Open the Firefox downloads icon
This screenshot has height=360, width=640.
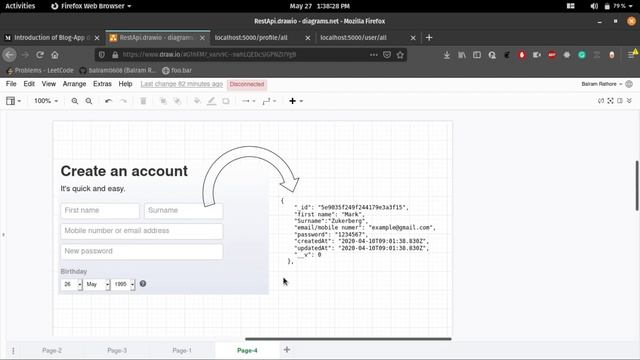[x=447, y=55]
